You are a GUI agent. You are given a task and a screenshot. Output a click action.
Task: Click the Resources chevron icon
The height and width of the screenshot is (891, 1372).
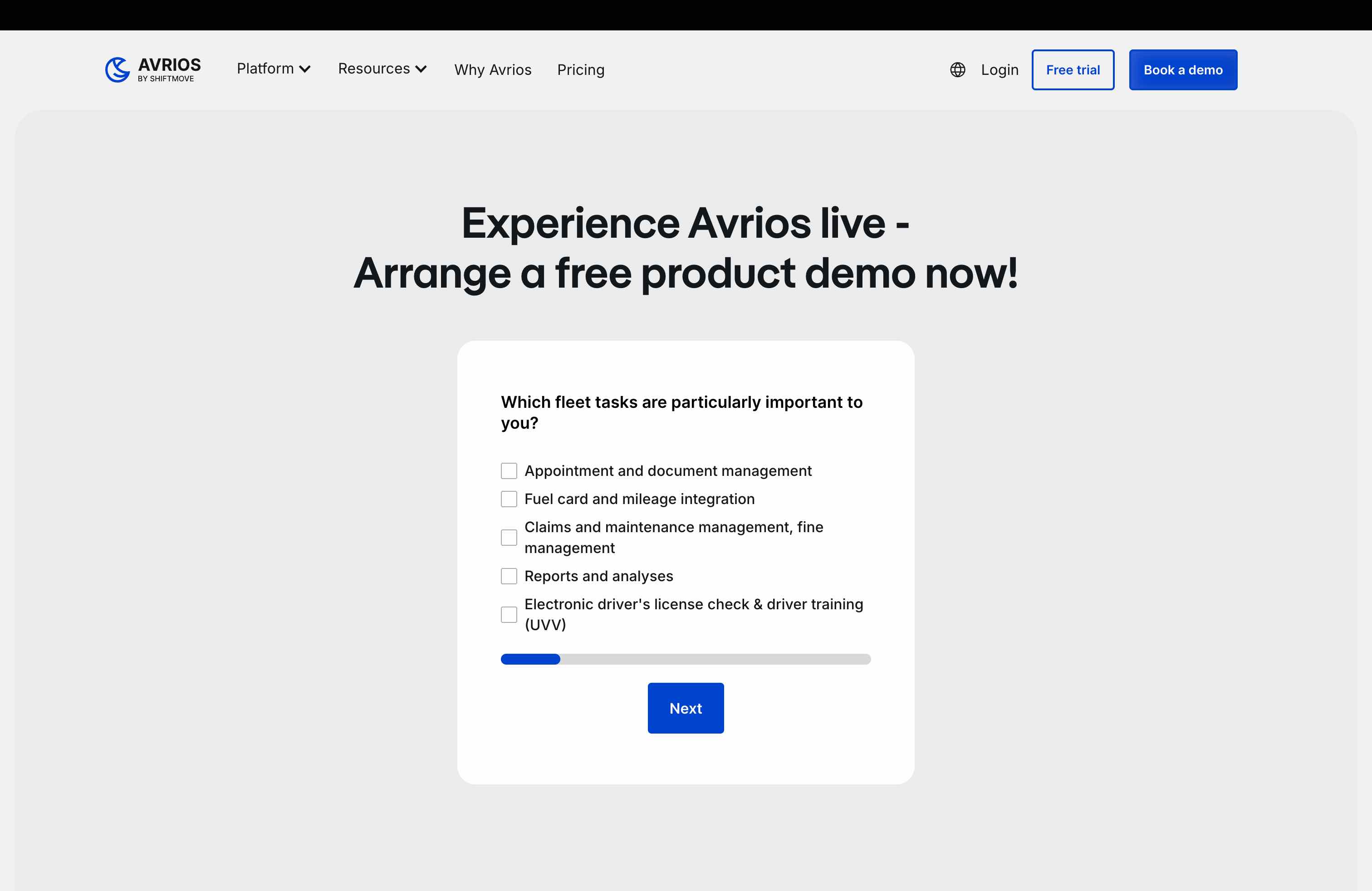(x=422, y=69)
